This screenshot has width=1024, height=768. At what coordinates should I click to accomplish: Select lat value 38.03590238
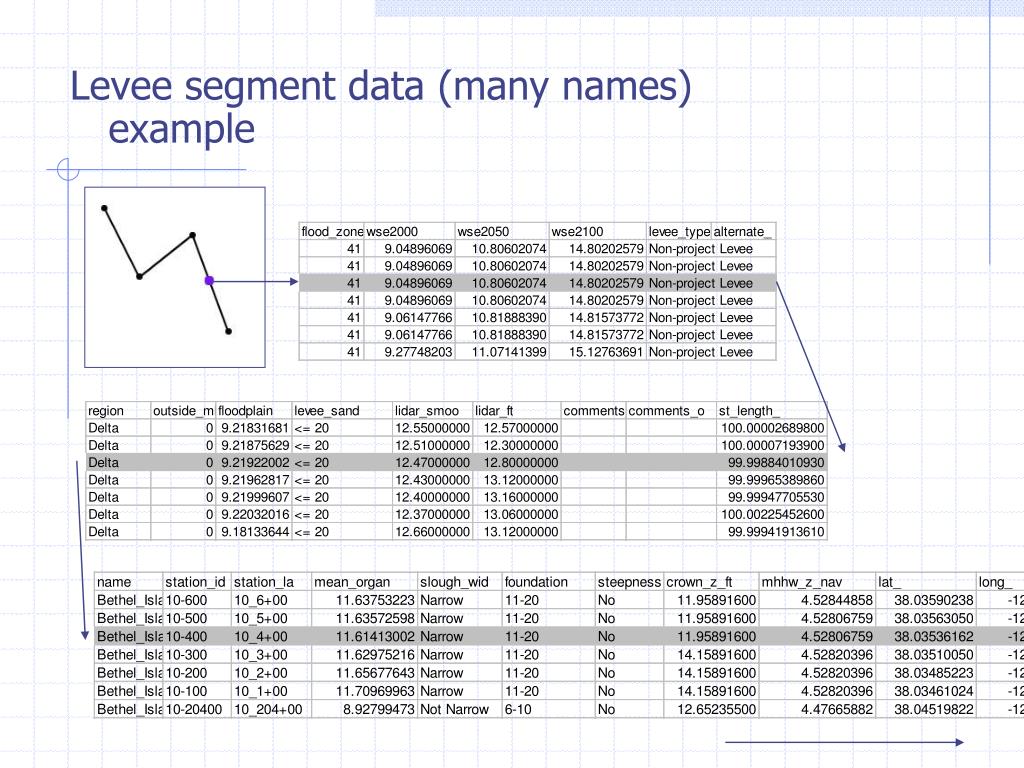tap(934, 600)
